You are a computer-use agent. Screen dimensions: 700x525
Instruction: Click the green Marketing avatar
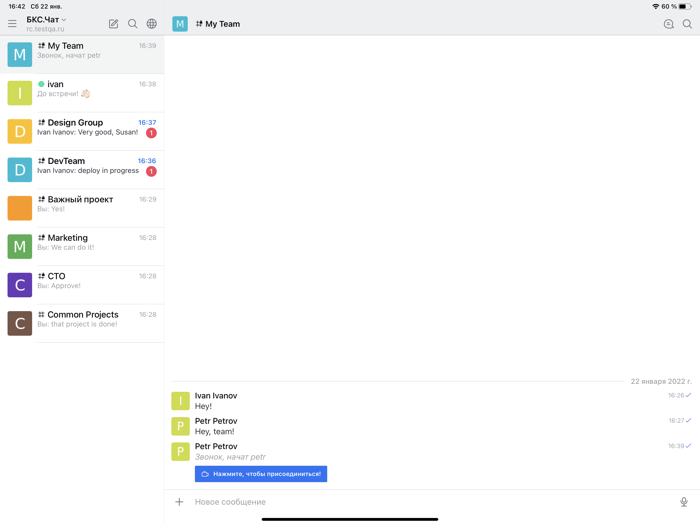[20, 246]
